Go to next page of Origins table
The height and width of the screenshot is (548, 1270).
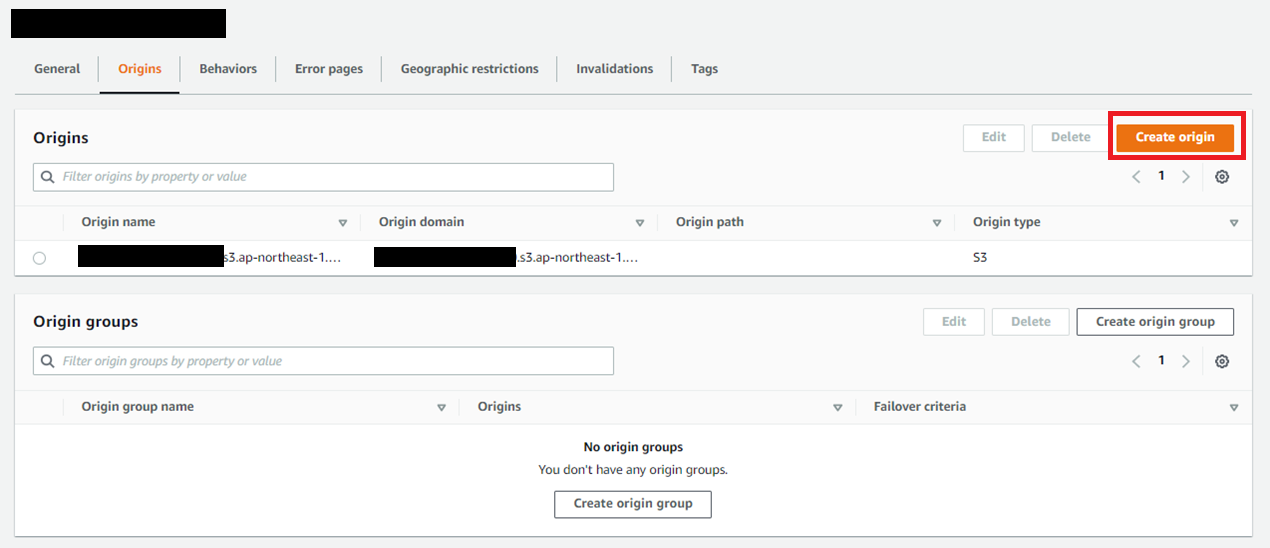pos(1186,177)
